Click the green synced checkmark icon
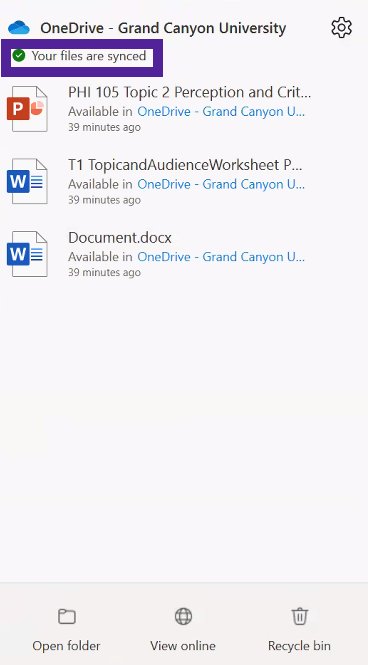This screenshot has width=368, height=665. [x=19, y=56]
